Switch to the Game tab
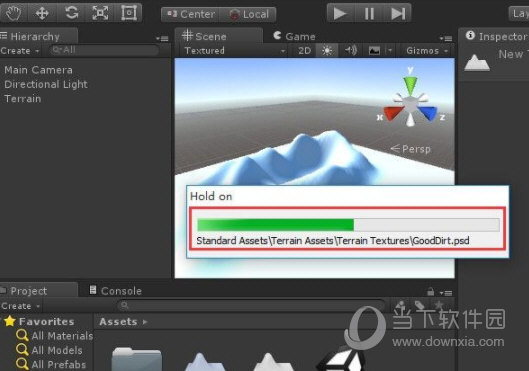Viewport: 529px width, 371px height. point(295,36)
